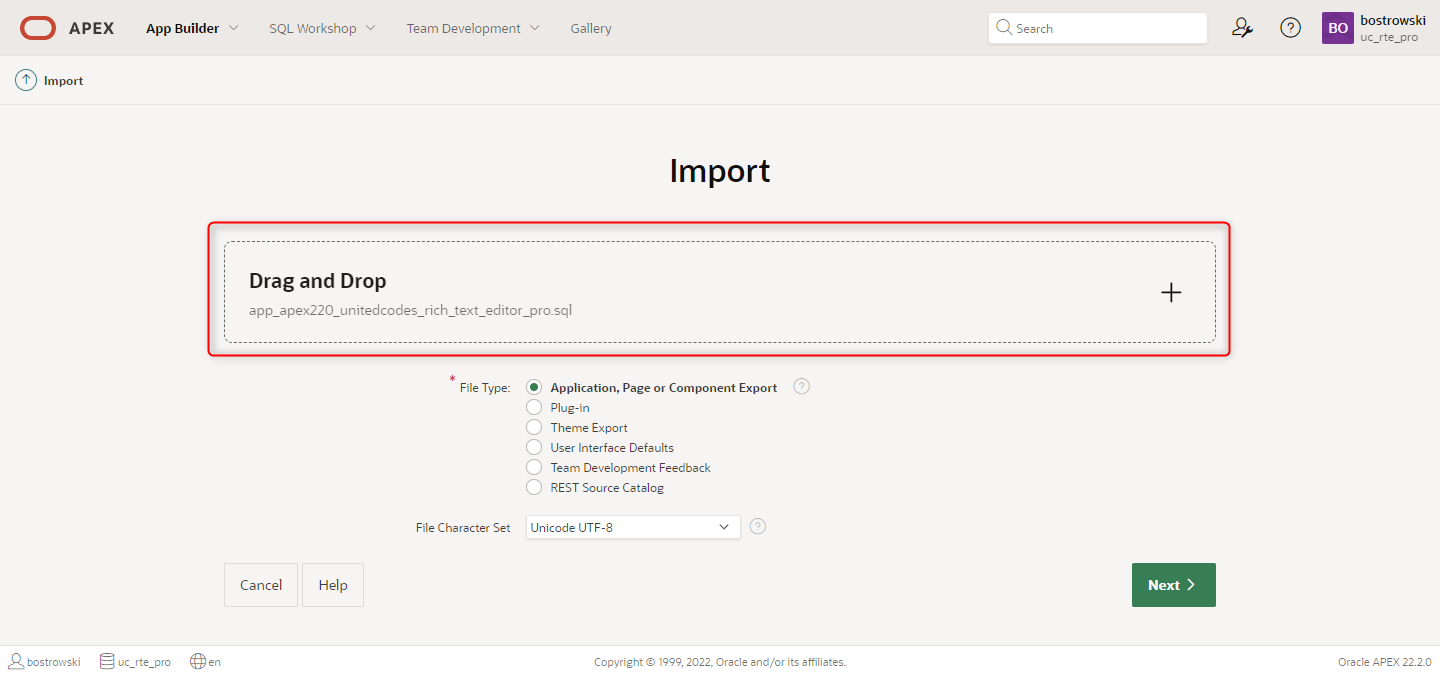Open the File Character Set dropdown

click(632, 527)
